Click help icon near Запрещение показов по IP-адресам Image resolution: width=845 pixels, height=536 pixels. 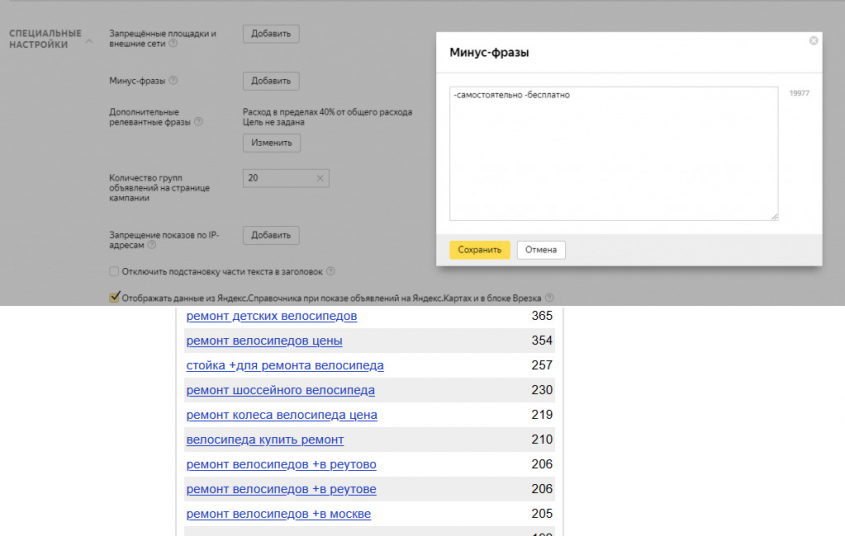pos(152,244)
